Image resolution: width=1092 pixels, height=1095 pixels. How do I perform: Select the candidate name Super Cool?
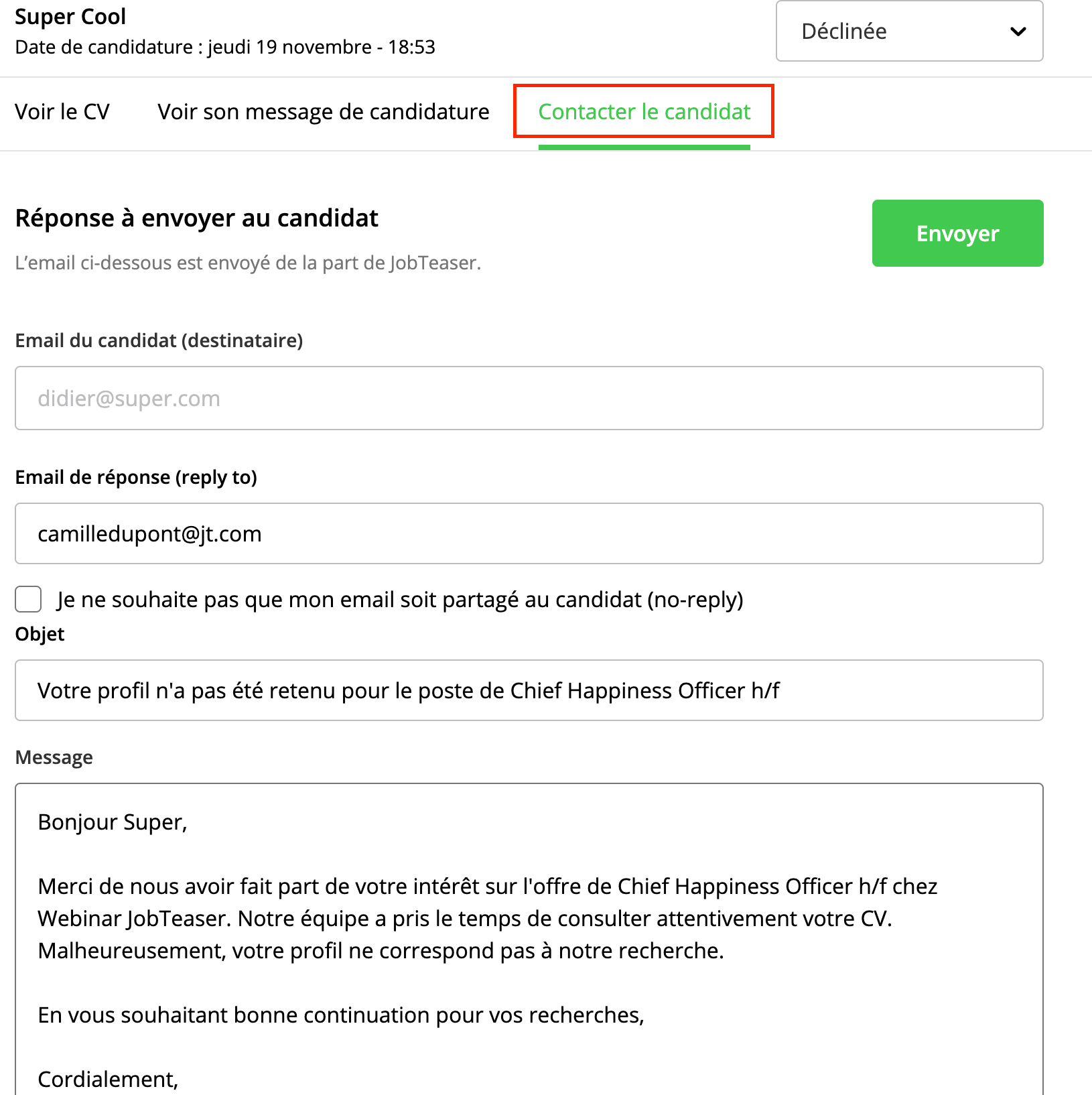pos(70,16)
